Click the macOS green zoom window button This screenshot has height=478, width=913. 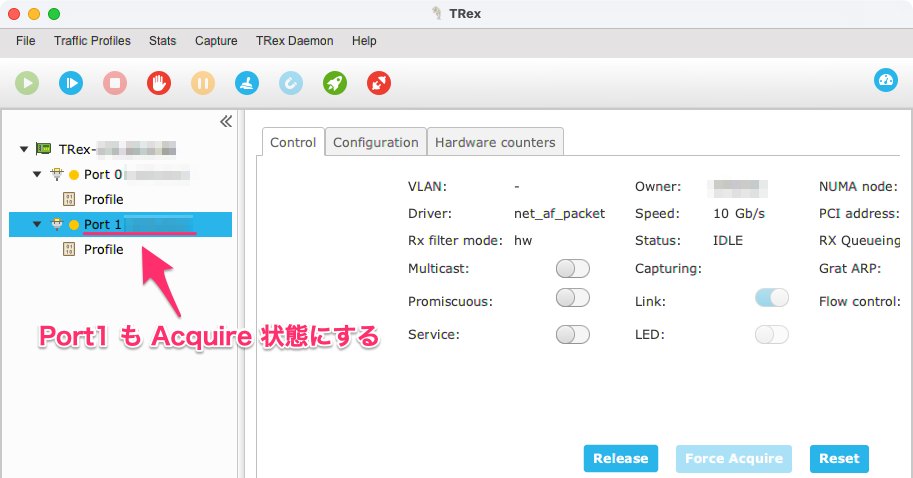coord(54,14)
